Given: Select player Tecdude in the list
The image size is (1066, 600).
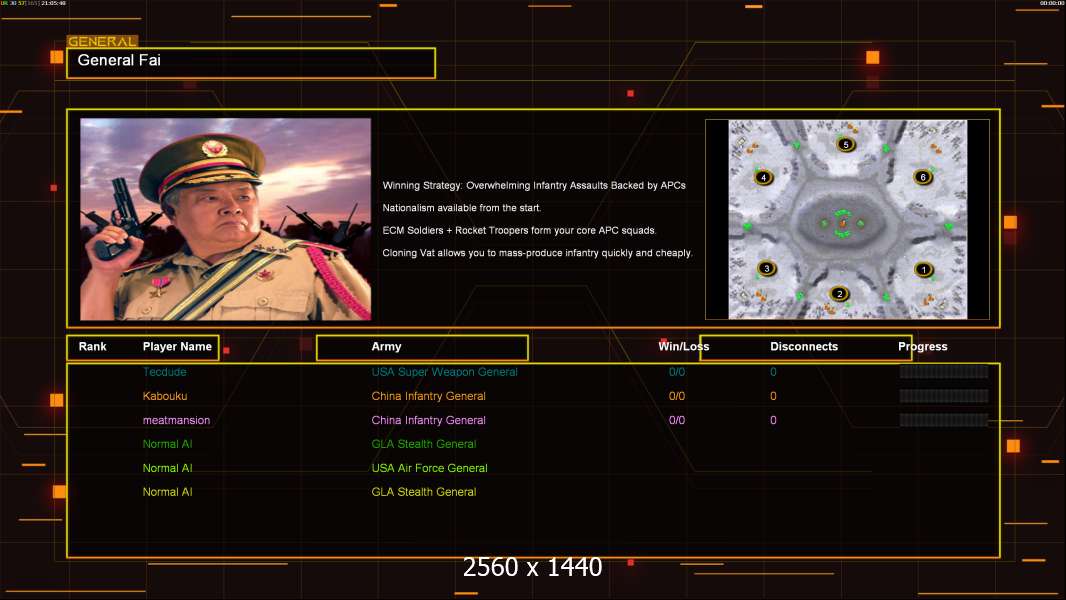Looking at the screenshot, I should 164,372.
